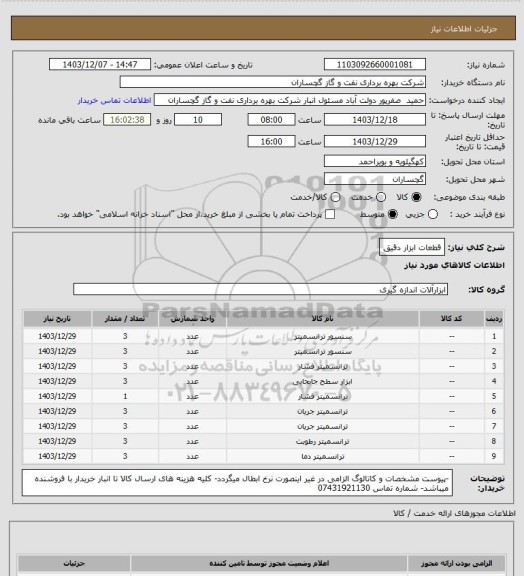Select row 4 item ابزار سطح جابجایی
Image resolution: width=524 pixels, height=576 pixels.
pos(323,381)
